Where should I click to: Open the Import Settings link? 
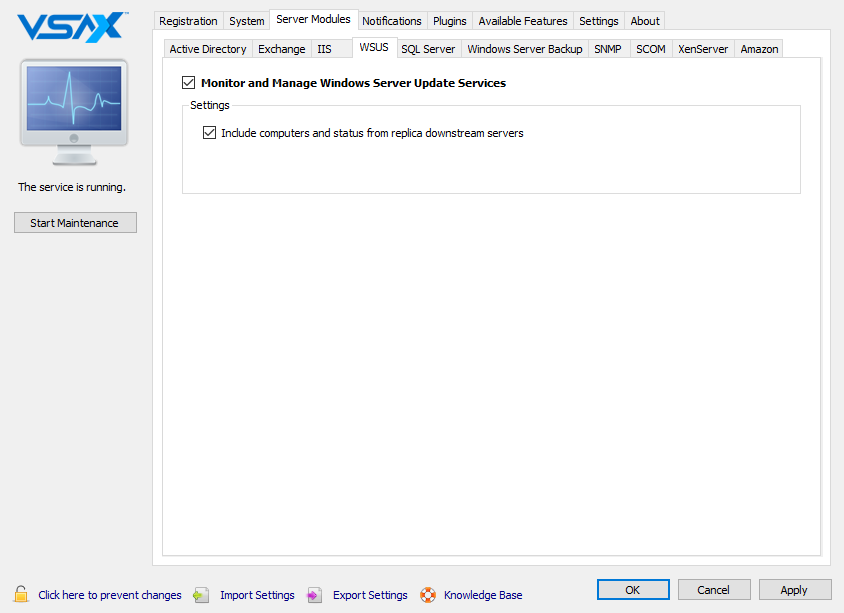(257, 595)
